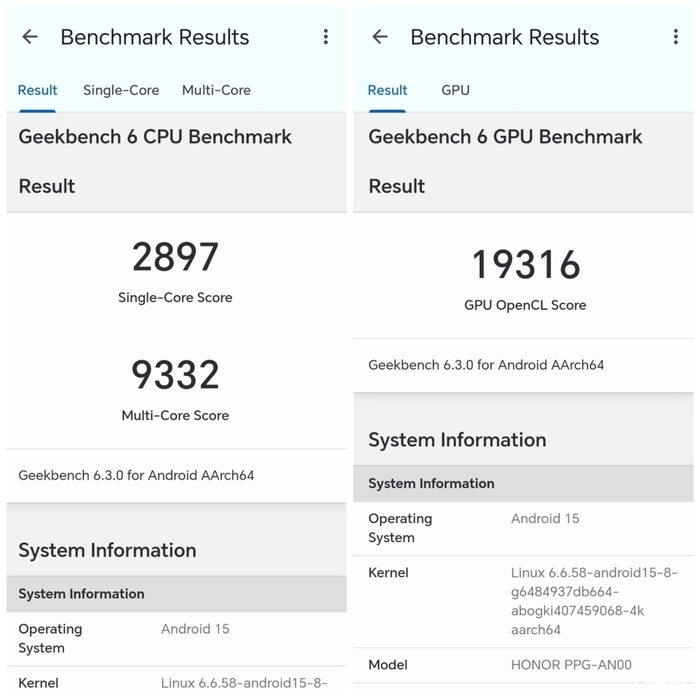Tap the Geekbench 6.3.0 version text under the Multi-Core Score
This screenshot has width=700, height=700.
click(x=136, y=475)
